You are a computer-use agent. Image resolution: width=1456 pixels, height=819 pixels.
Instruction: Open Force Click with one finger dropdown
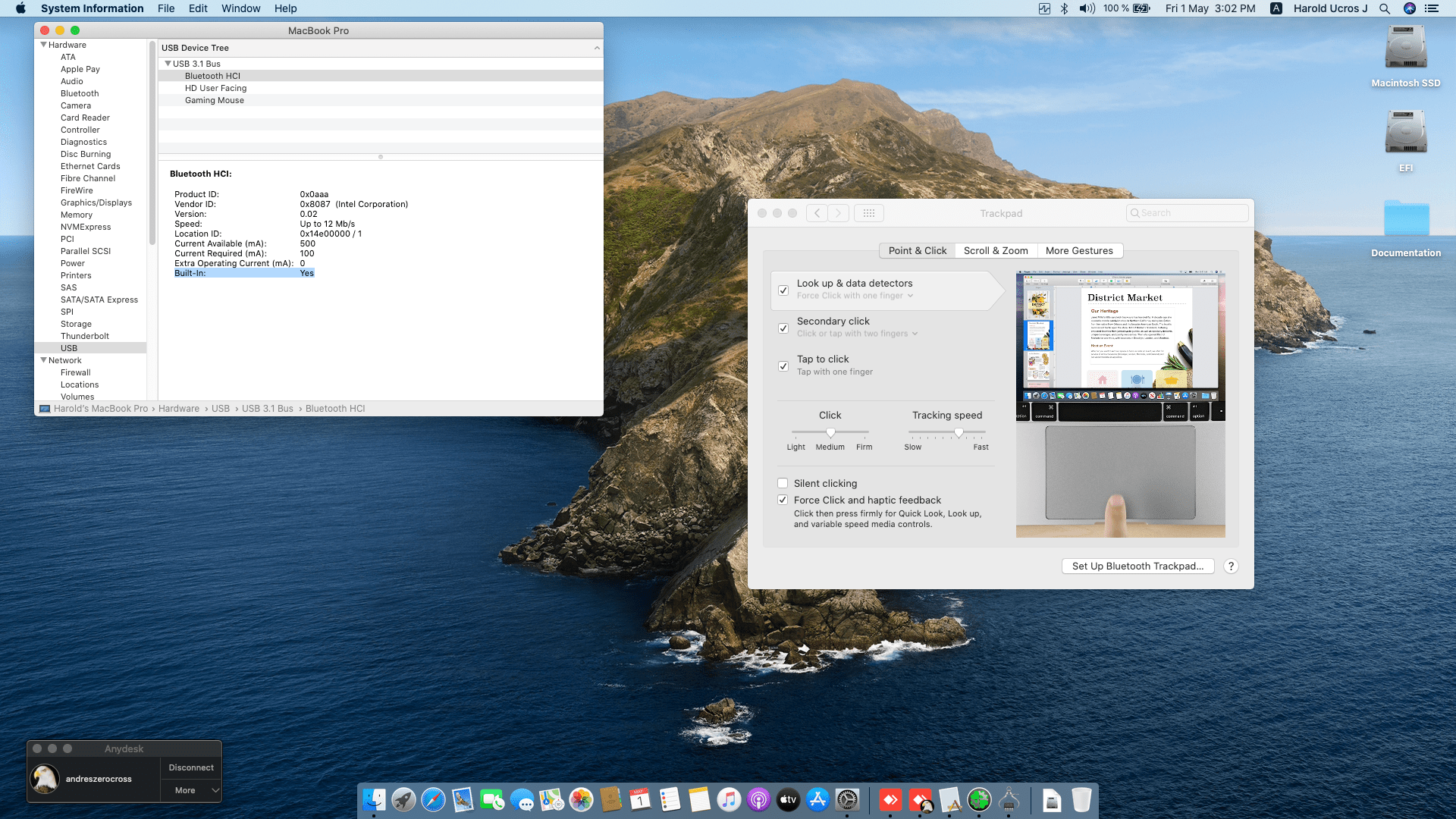[855, 296]
